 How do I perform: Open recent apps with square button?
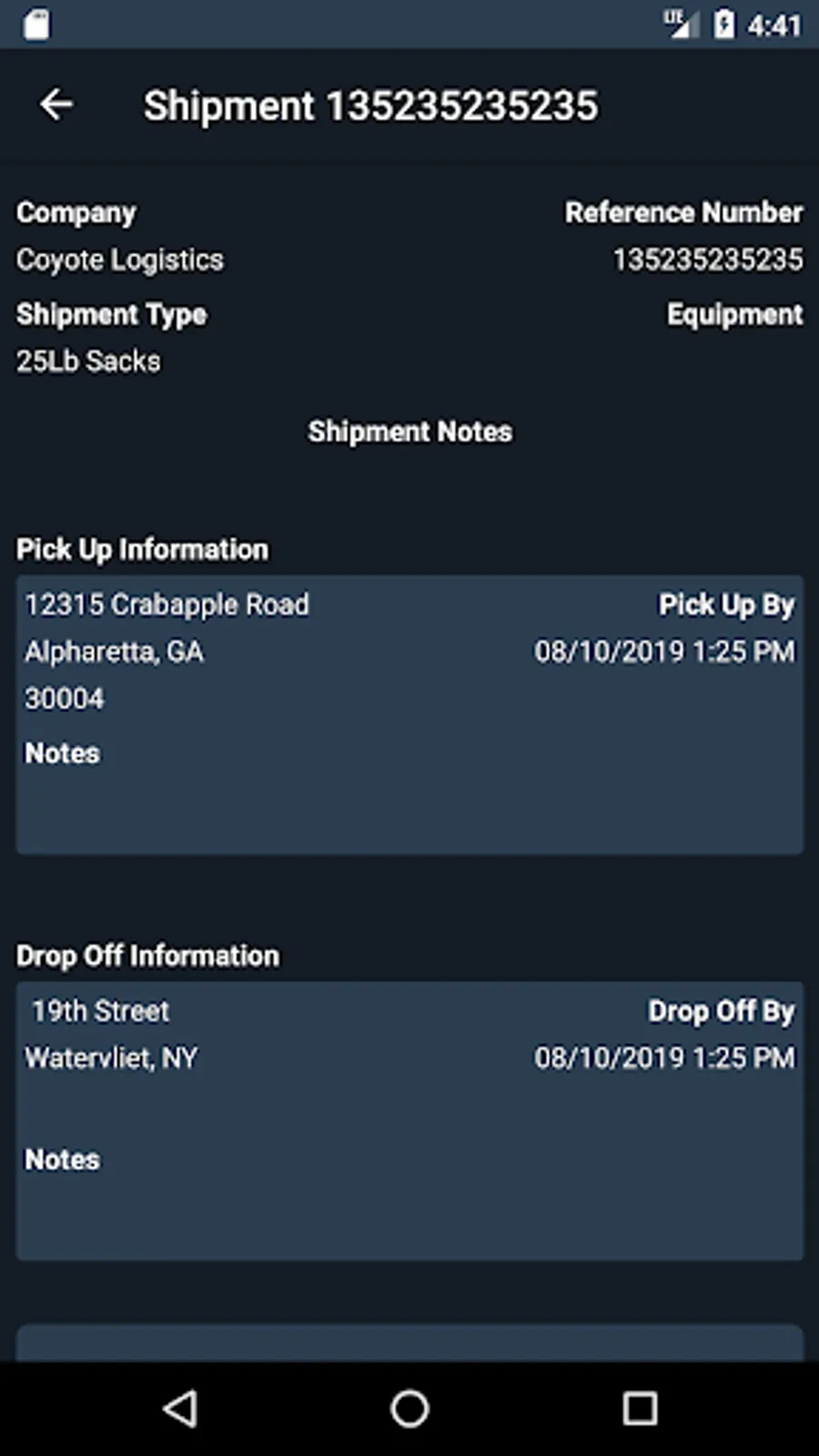click(640, 1408)
